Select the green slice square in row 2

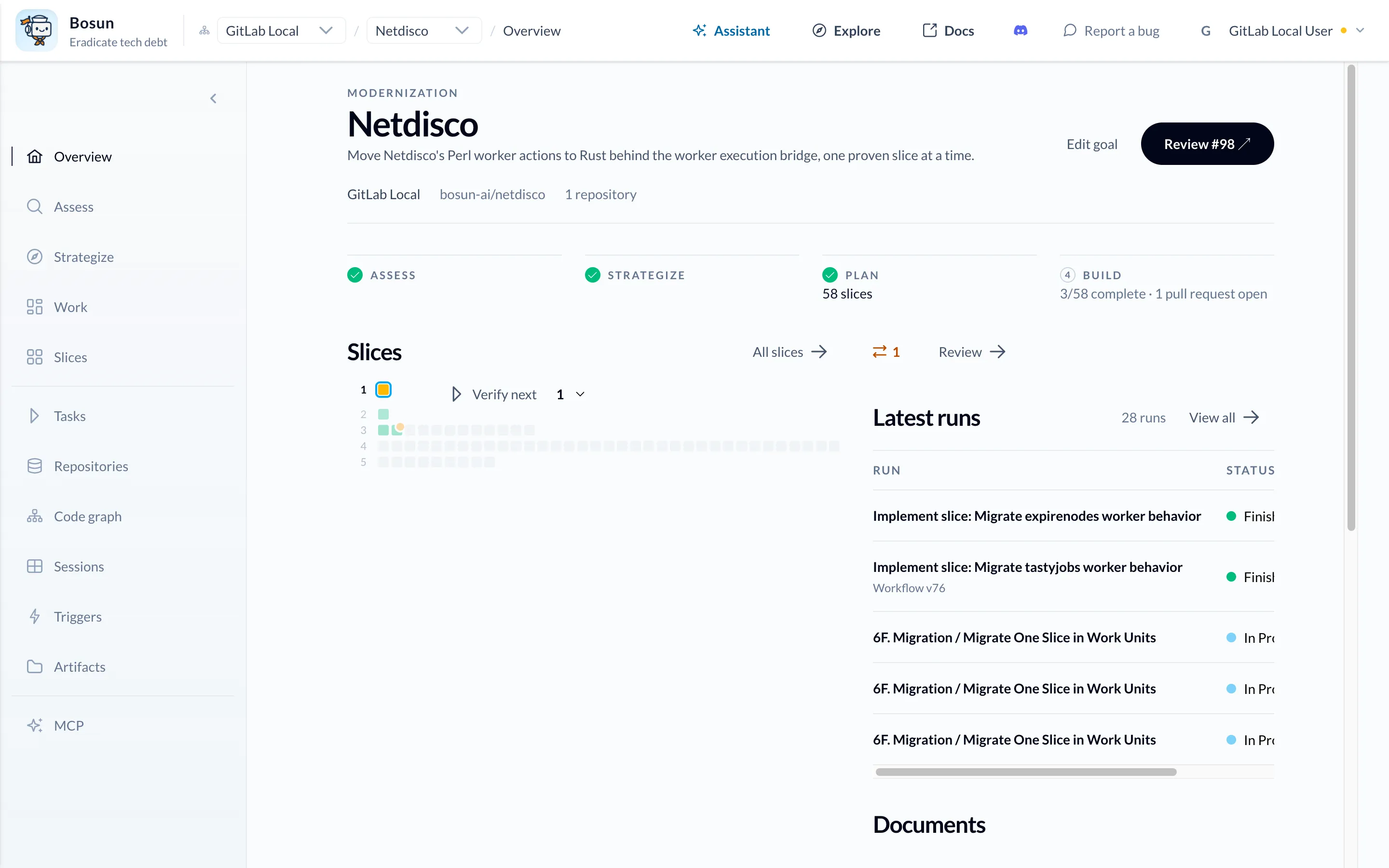(x=383, y=414)
